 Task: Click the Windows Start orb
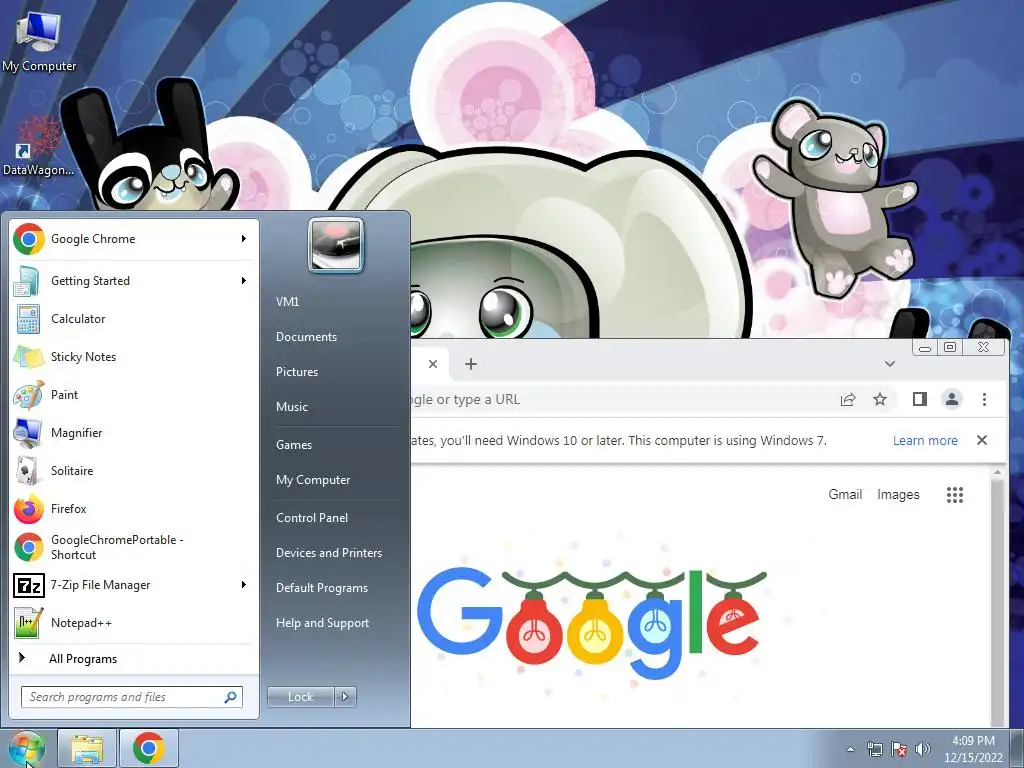click(26, 748)
